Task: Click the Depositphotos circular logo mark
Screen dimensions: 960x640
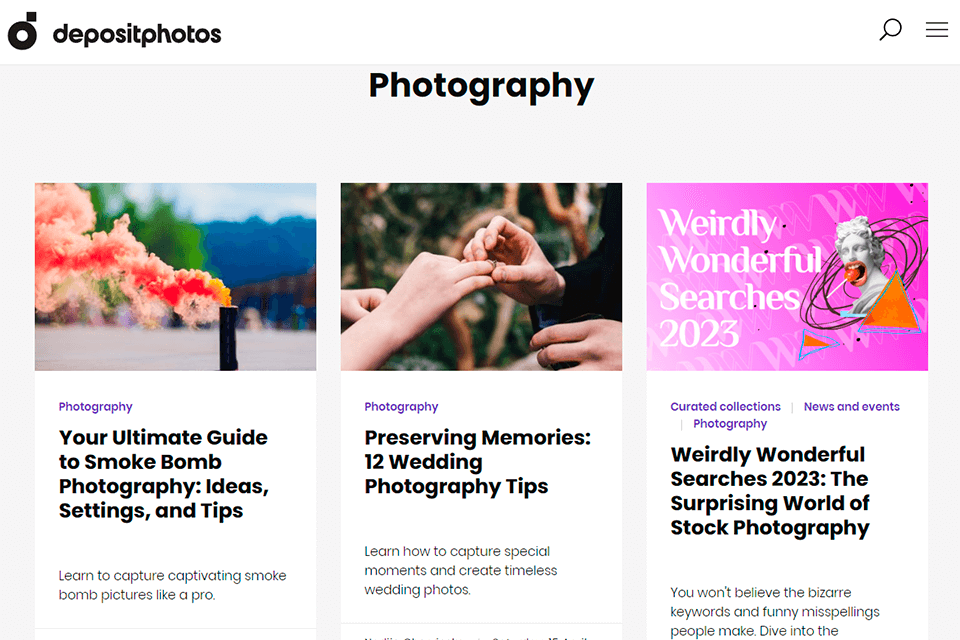Action: click(23, 31)
